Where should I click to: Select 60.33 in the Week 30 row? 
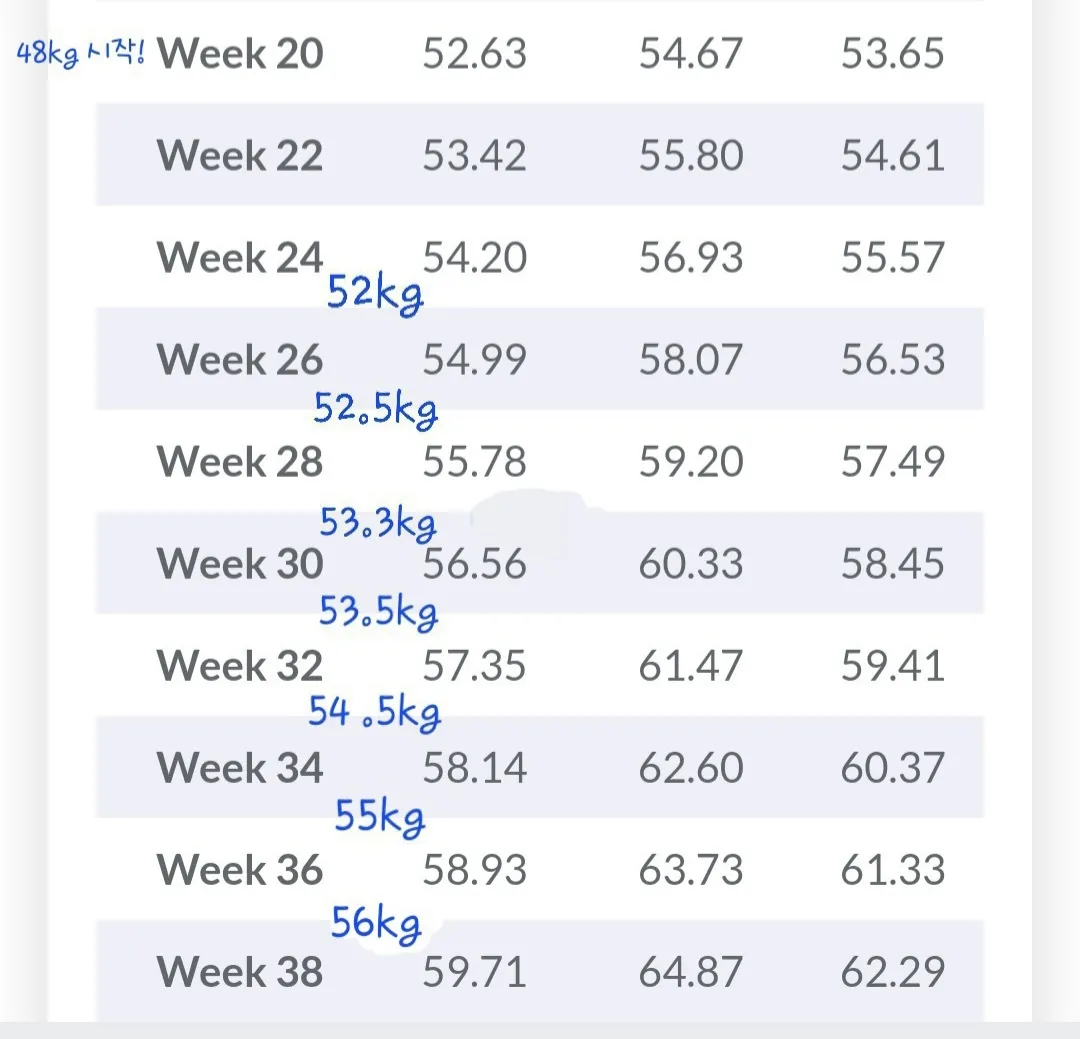[691, 563]
